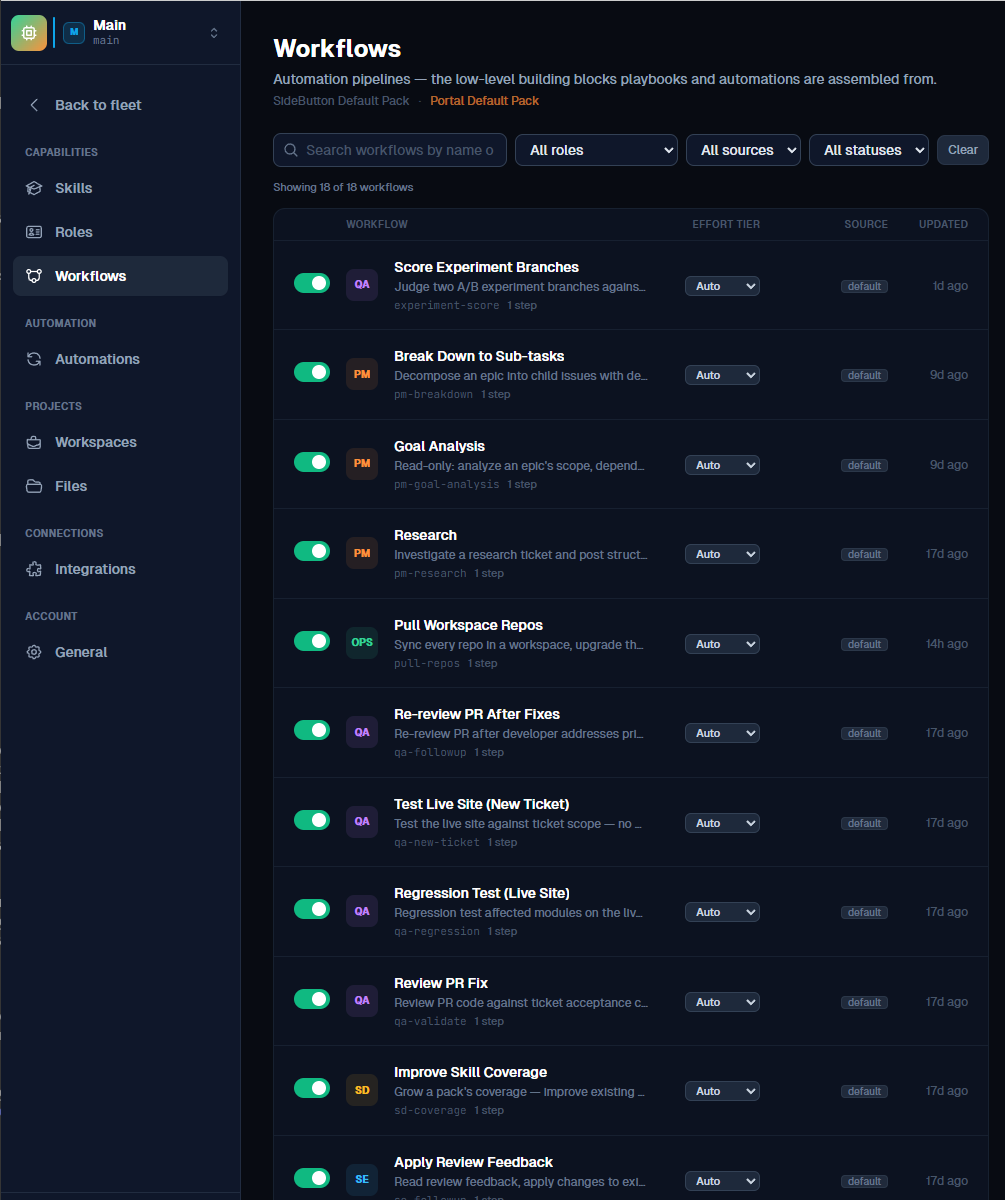Open the Integrations section
Screen dimensions: 1005x1200
[120, 569]
